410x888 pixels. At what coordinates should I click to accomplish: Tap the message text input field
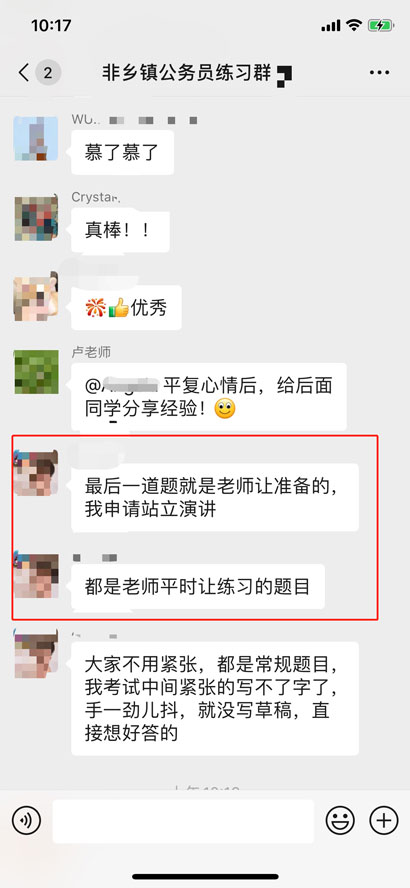click(183, 821)
